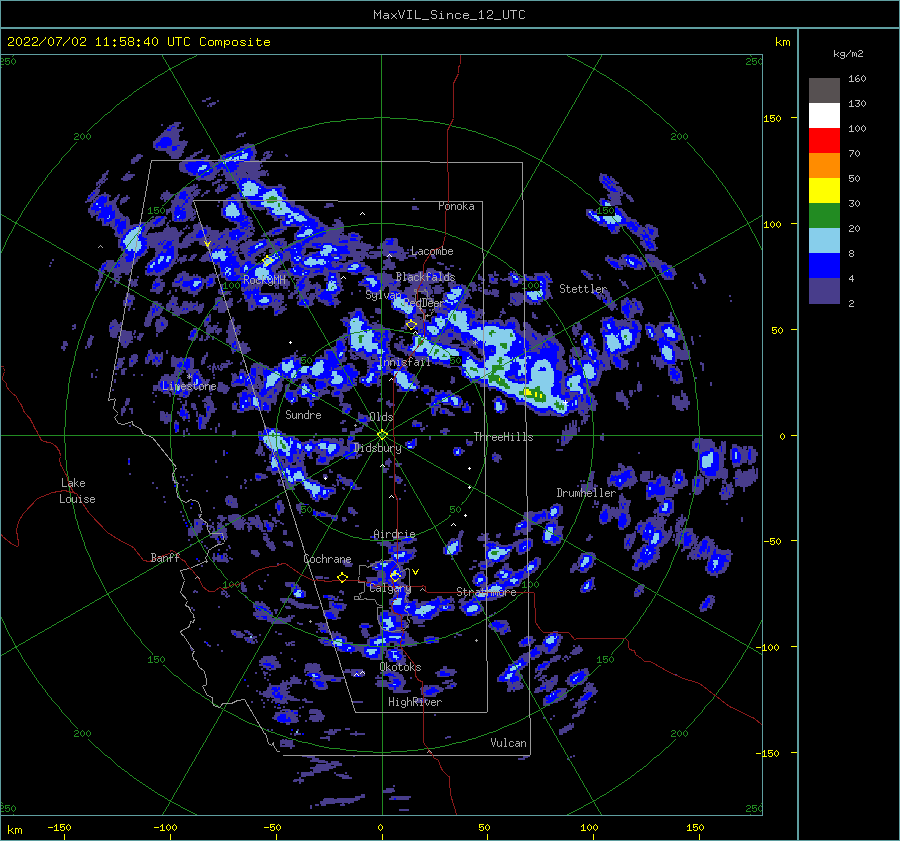
Task: Select the dark gray 160 legend swatch
Action: coord(824,90)
